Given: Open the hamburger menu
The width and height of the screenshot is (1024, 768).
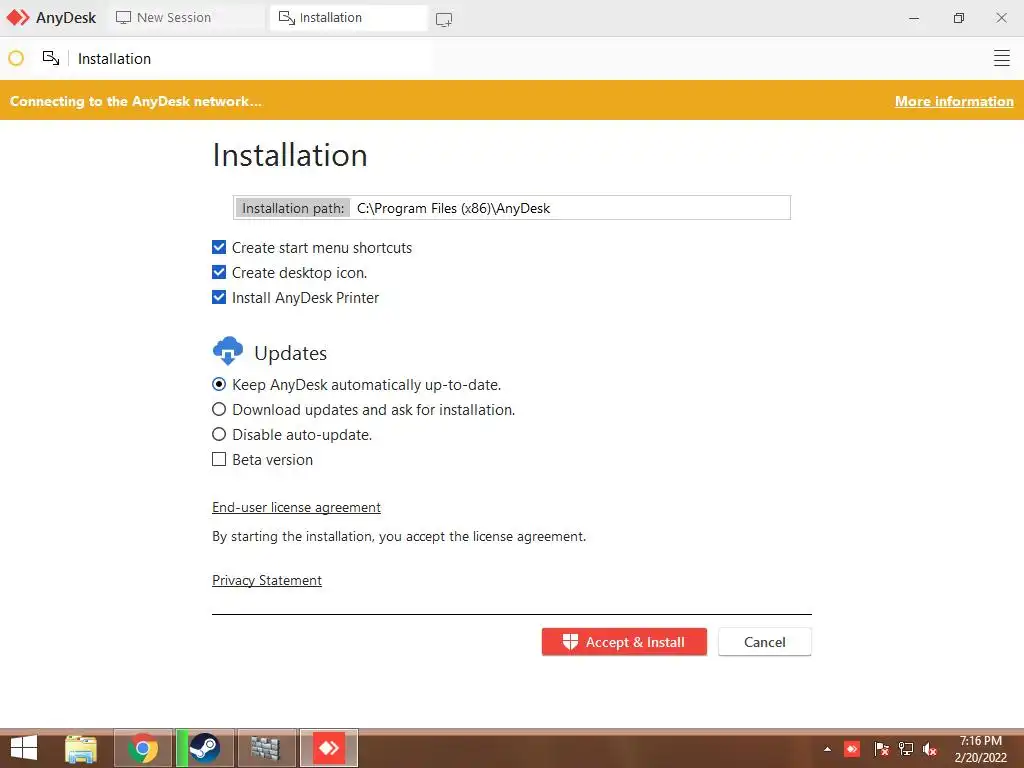Looking at the screenshot, I should [1001, 58].
